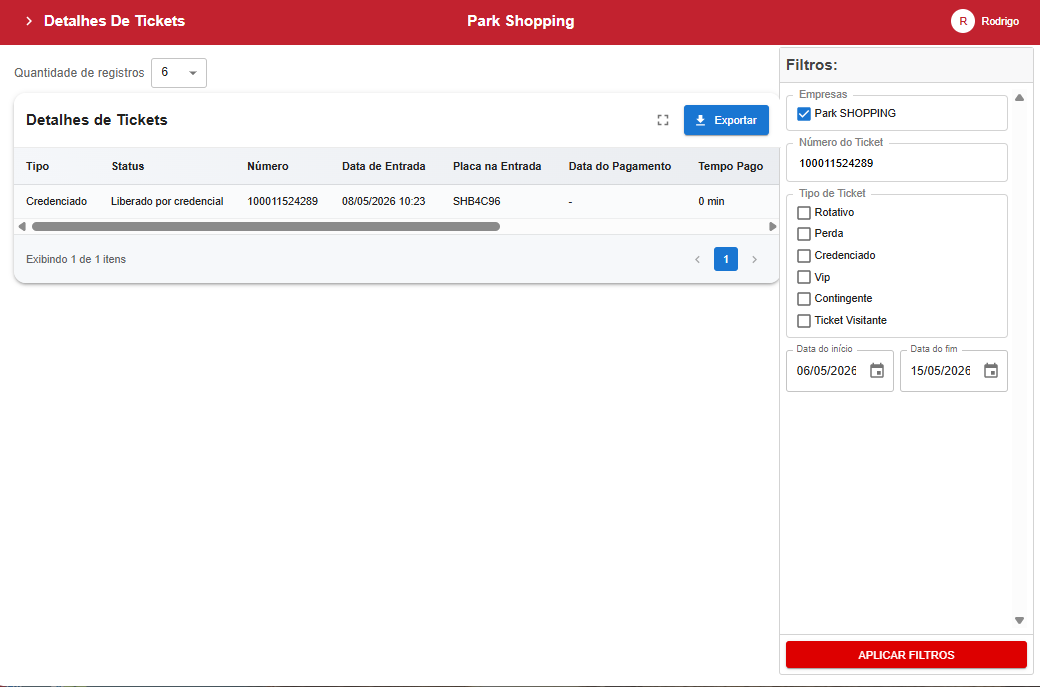Viewport: 1040px width, 687px height.
Task: Click the Credenciado cell in the table row
Action: [56, 202]
